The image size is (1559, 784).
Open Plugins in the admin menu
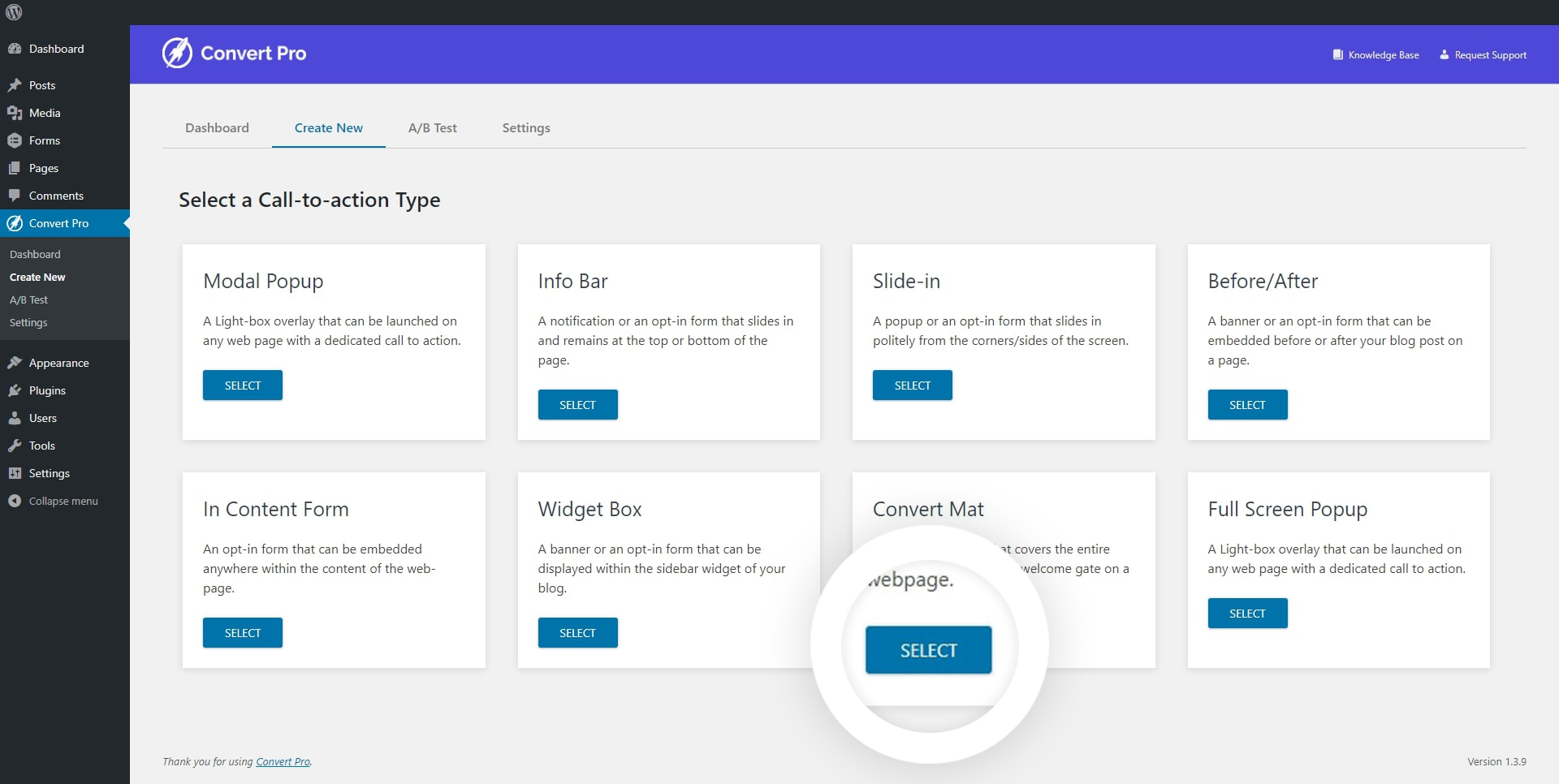[47, 390]
